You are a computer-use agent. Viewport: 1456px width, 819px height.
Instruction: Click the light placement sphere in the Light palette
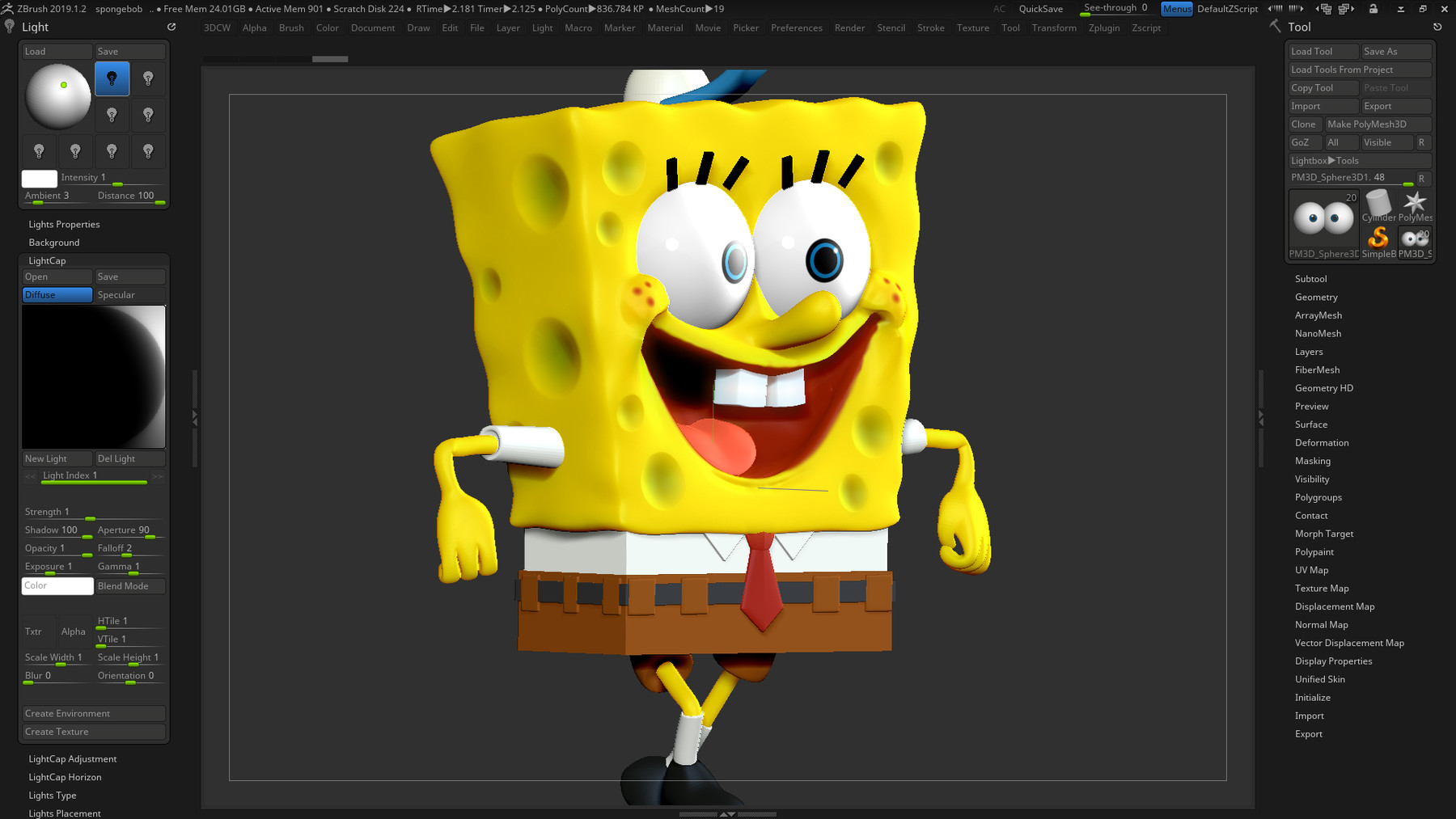coord(57,97)
